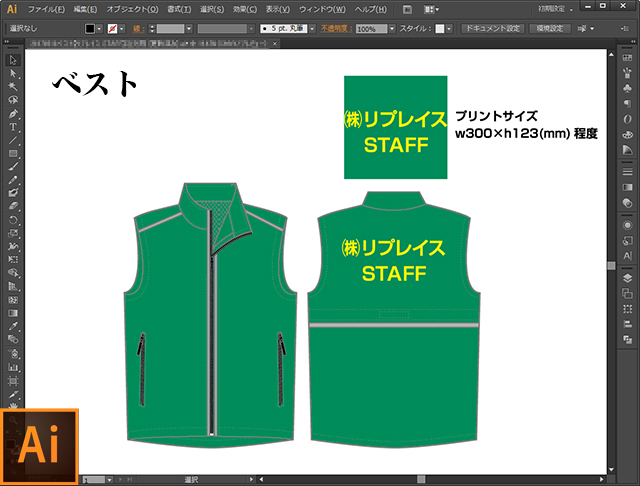Open the Swatches panel icon
The height and width of the screenshot is (486, 640).
[x=627, y=59]
